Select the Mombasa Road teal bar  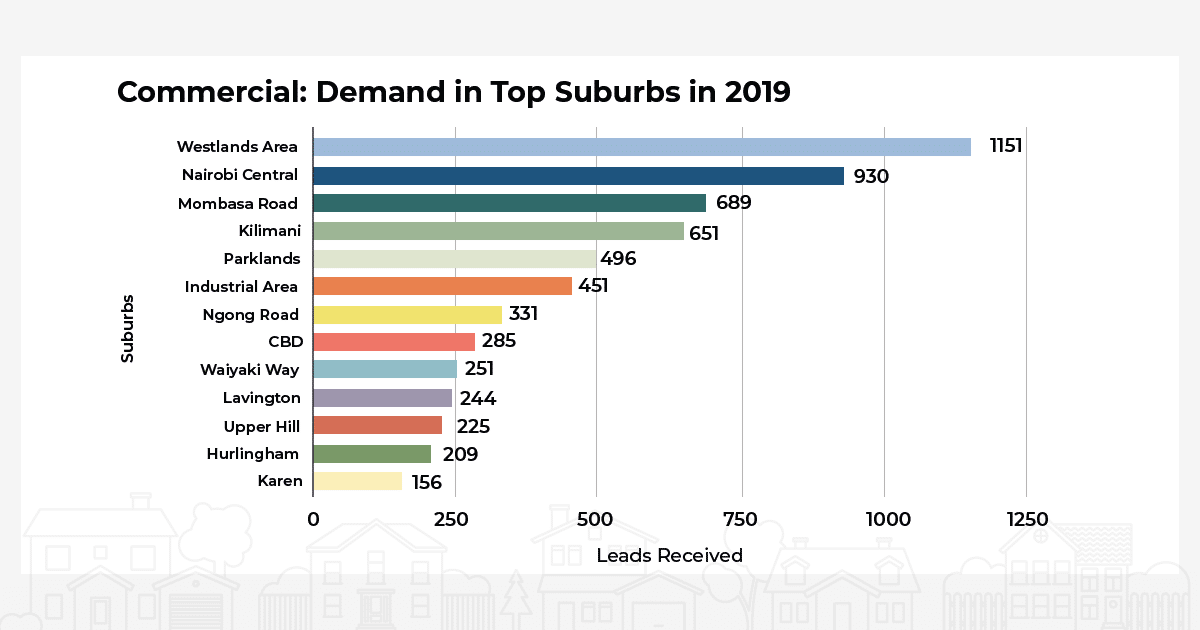(509, 203)
